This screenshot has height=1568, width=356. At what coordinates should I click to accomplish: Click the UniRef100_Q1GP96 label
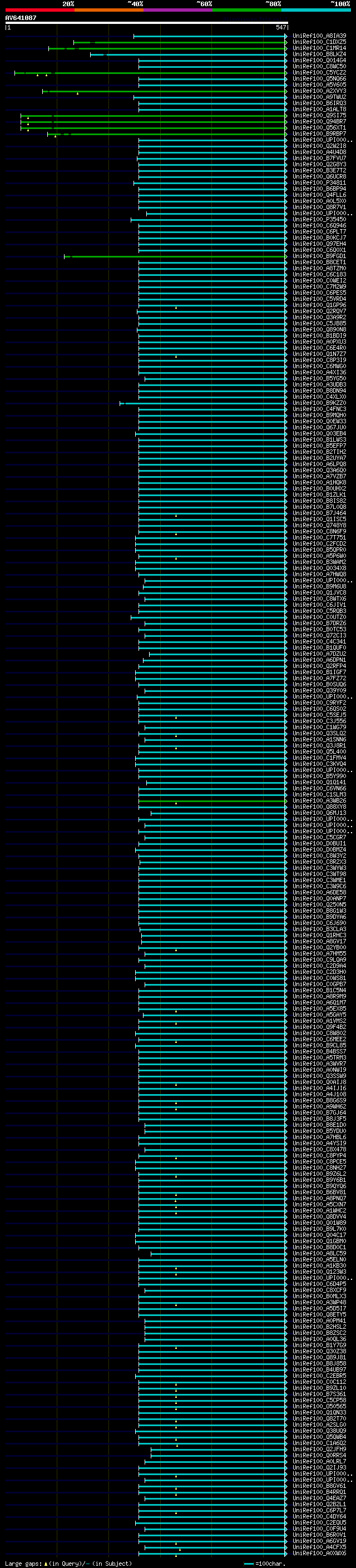coord(319,305)
